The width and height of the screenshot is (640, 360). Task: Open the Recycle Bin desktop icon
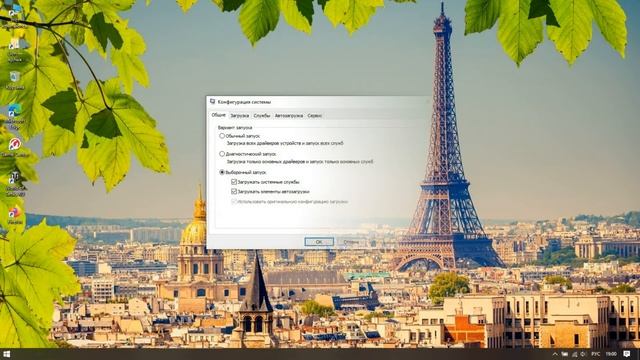[15, 77]
